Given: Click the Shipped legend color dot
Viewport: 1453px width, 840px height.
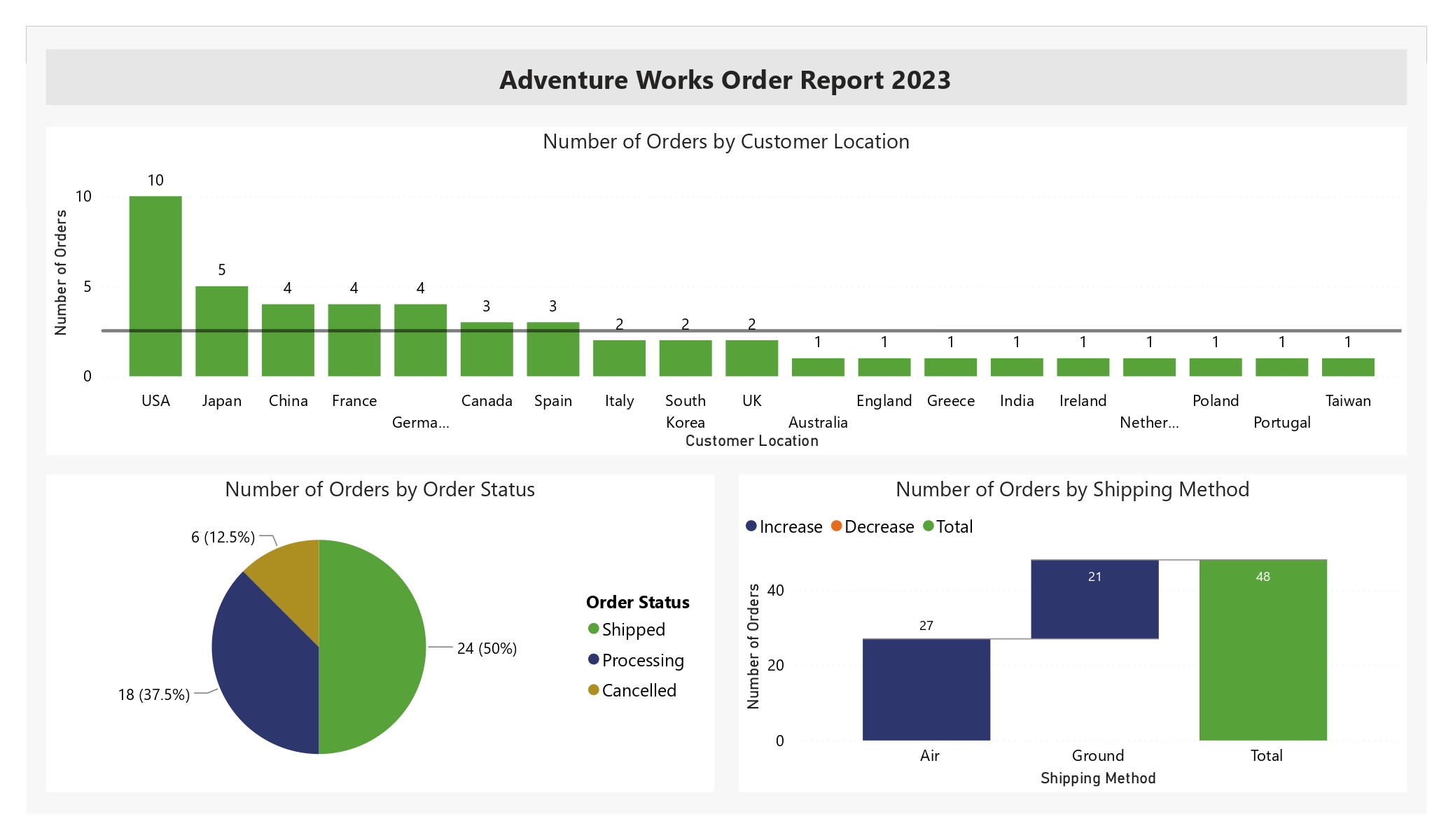Looking at the screenshot, I should tap(594, 629).
